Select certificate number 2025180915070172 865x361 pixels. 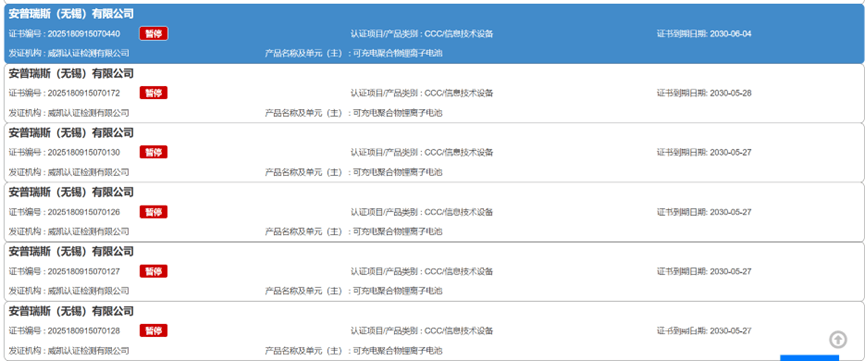84,93
